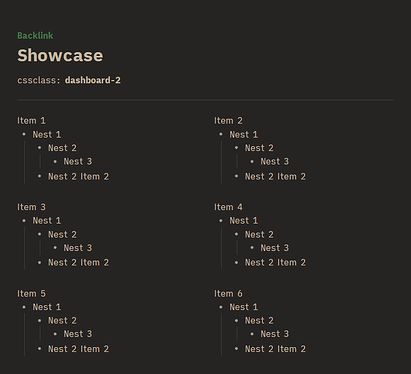Click the Item 6 heading
411x374 pixels.
pyautogui.click(x=228, y=294)
